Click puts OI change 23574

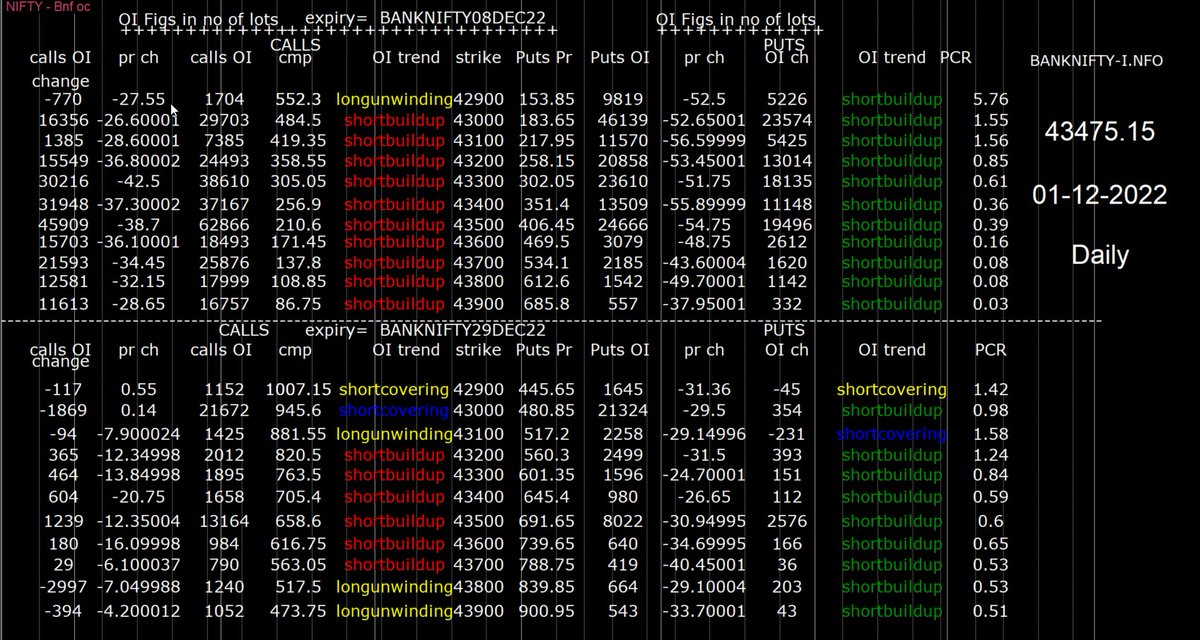[788, 120]
